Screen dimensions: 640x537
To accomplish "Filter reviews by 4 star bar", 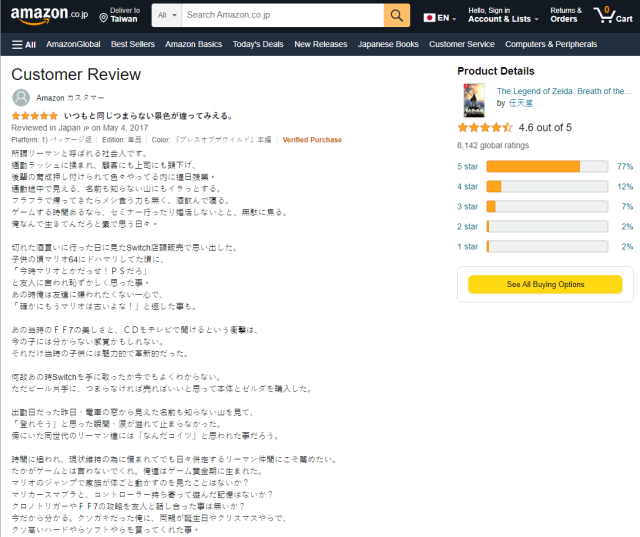I will [546, 186].
